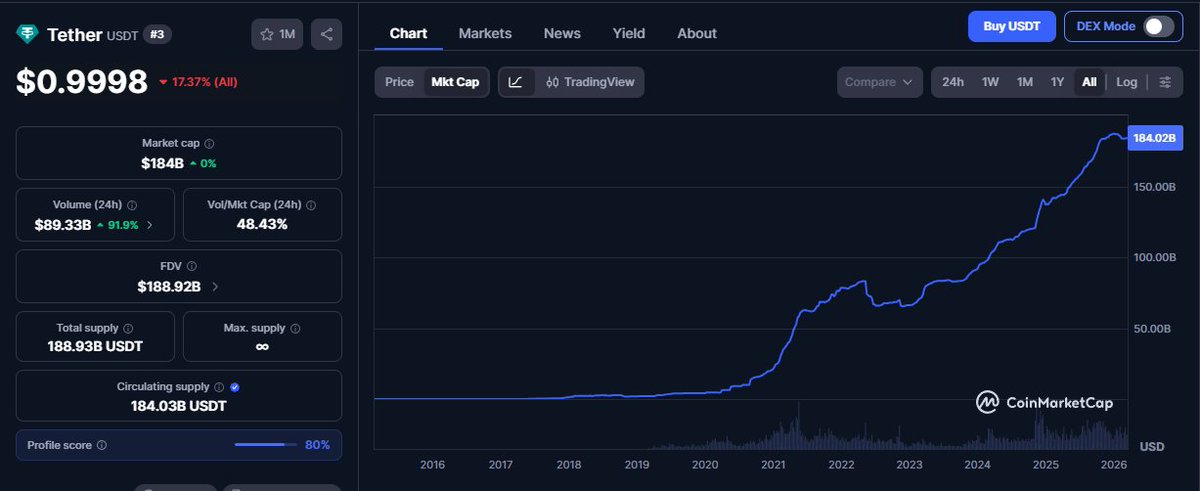Open the Compare dropdown
Viewport: 1200px width, 491px height.
(x=880, y=82)
